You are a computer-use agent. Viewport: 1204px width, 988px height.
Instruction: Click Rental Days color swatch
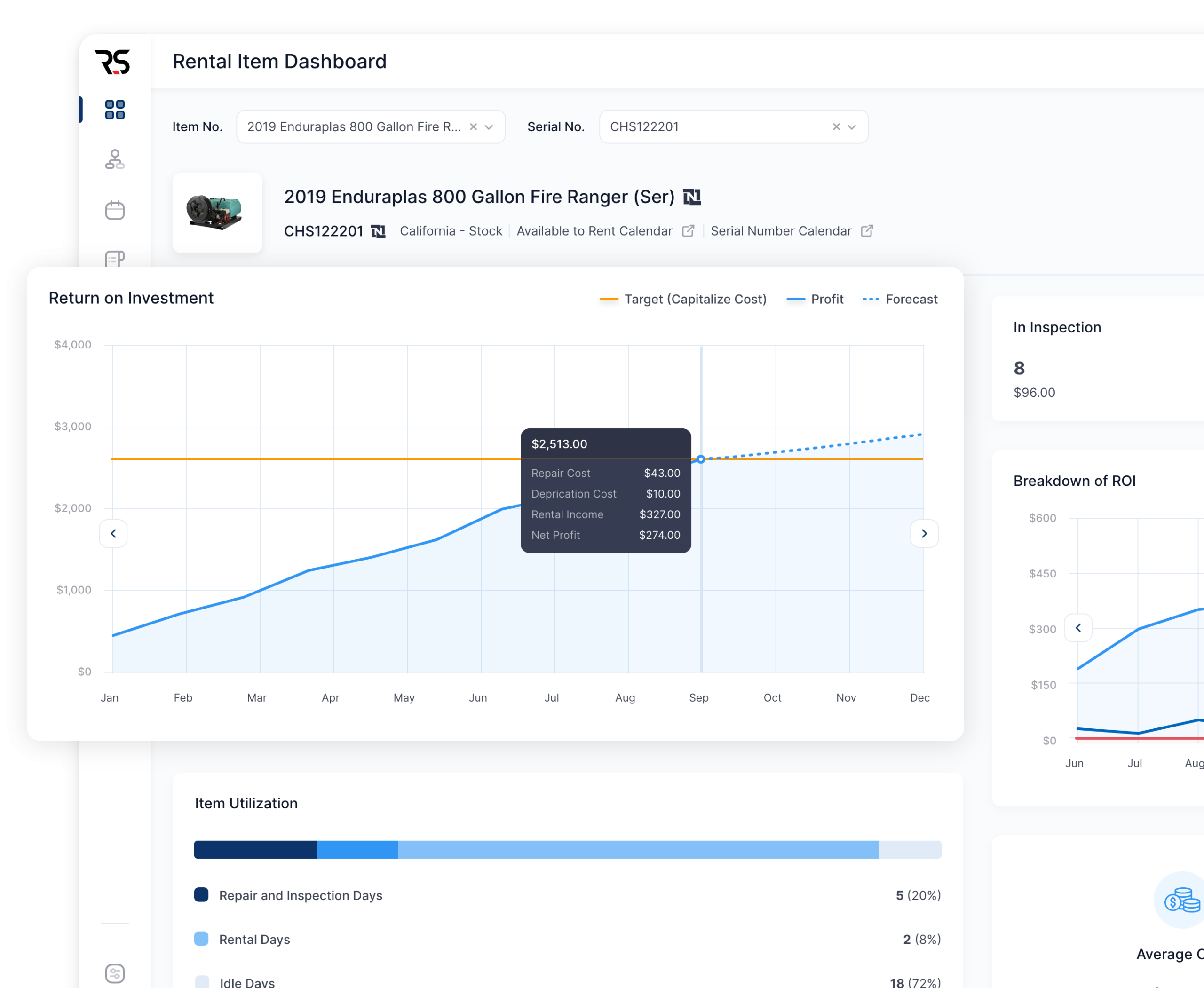(x=201, y=939)
